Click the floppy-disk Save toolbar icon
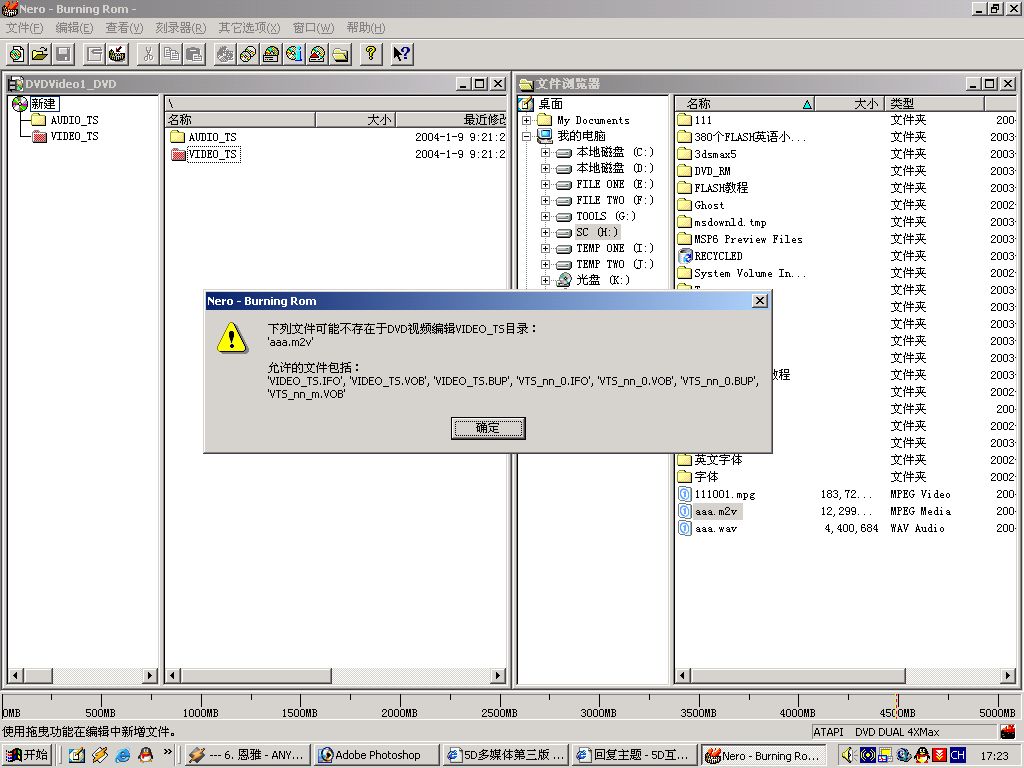This screenshot has height=768, width=1024. pos(63,54)
